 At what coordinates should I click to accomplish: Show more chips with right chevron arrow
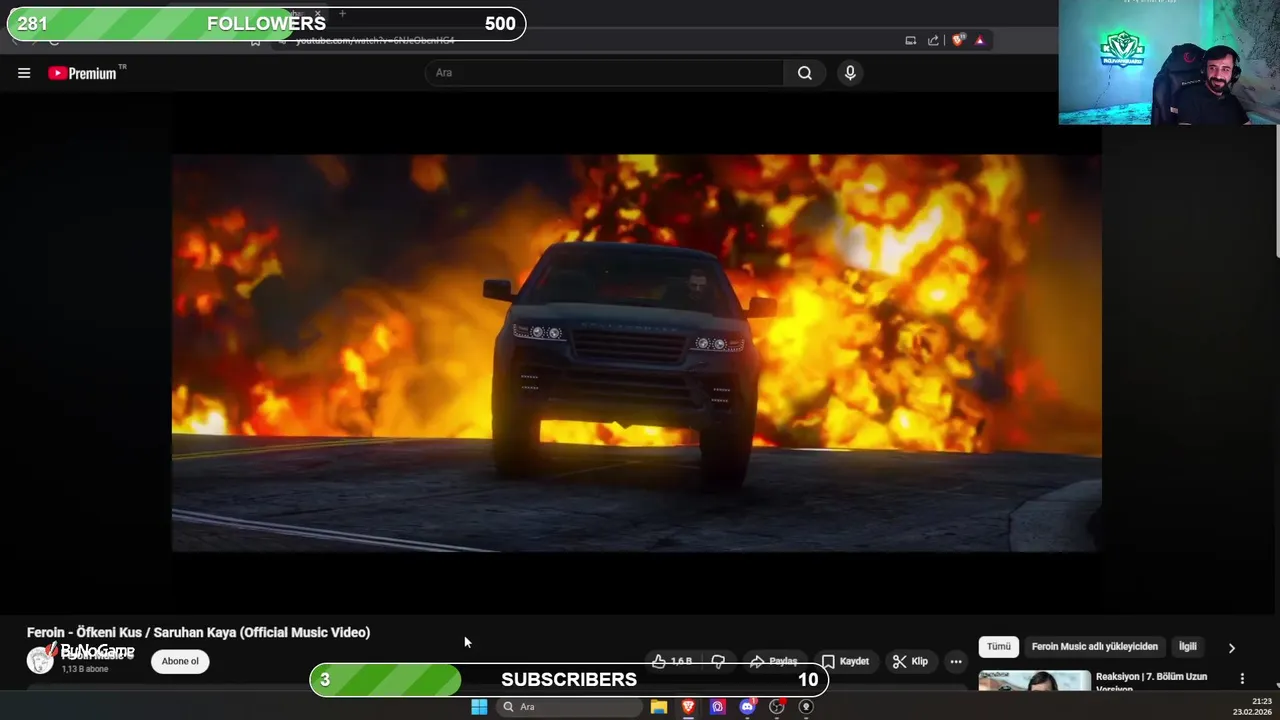(1232, 648)
